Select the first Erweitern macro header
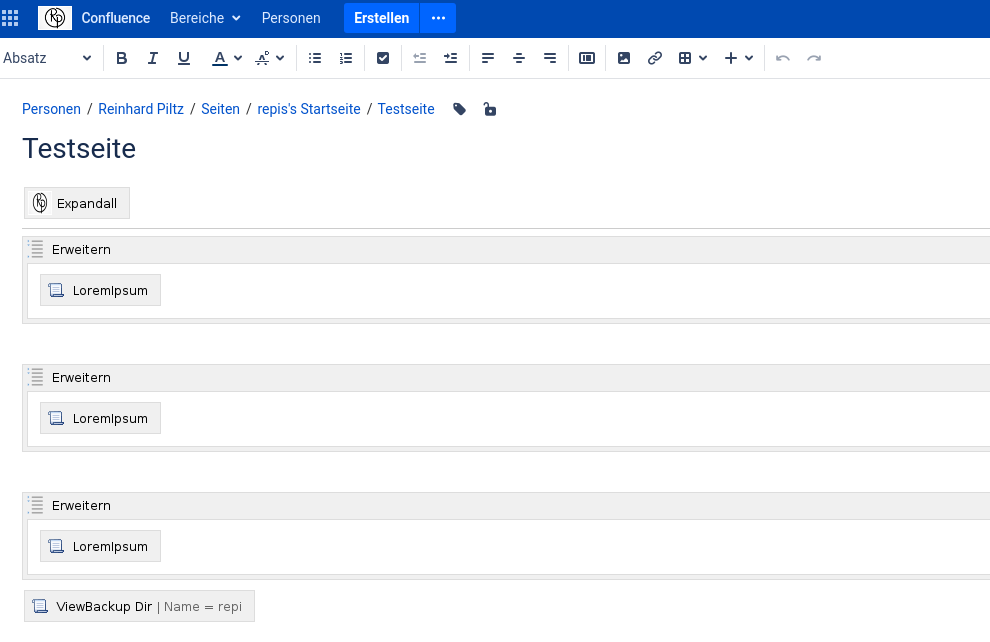 (508, 250)
